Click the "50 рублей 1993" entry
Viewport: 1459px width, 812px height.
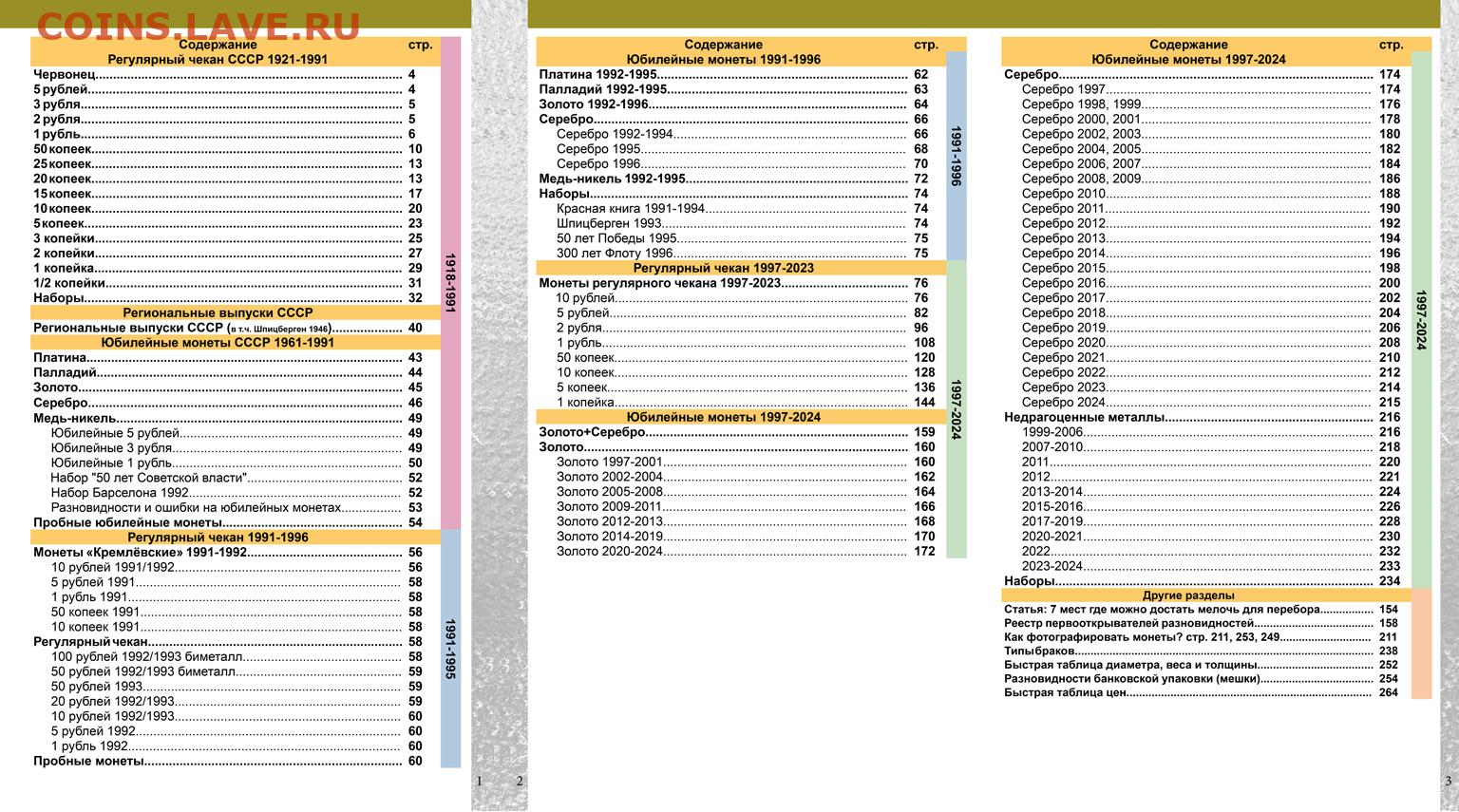(236, 687)
